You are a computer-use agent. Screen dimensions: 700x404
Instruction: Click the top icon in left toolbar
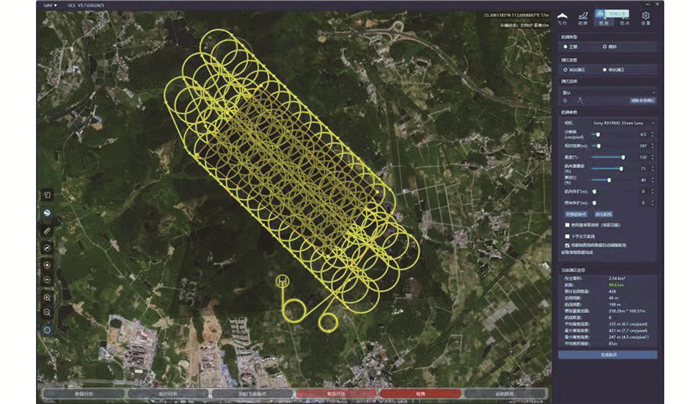pyautogui.click(x=47, y=195)
